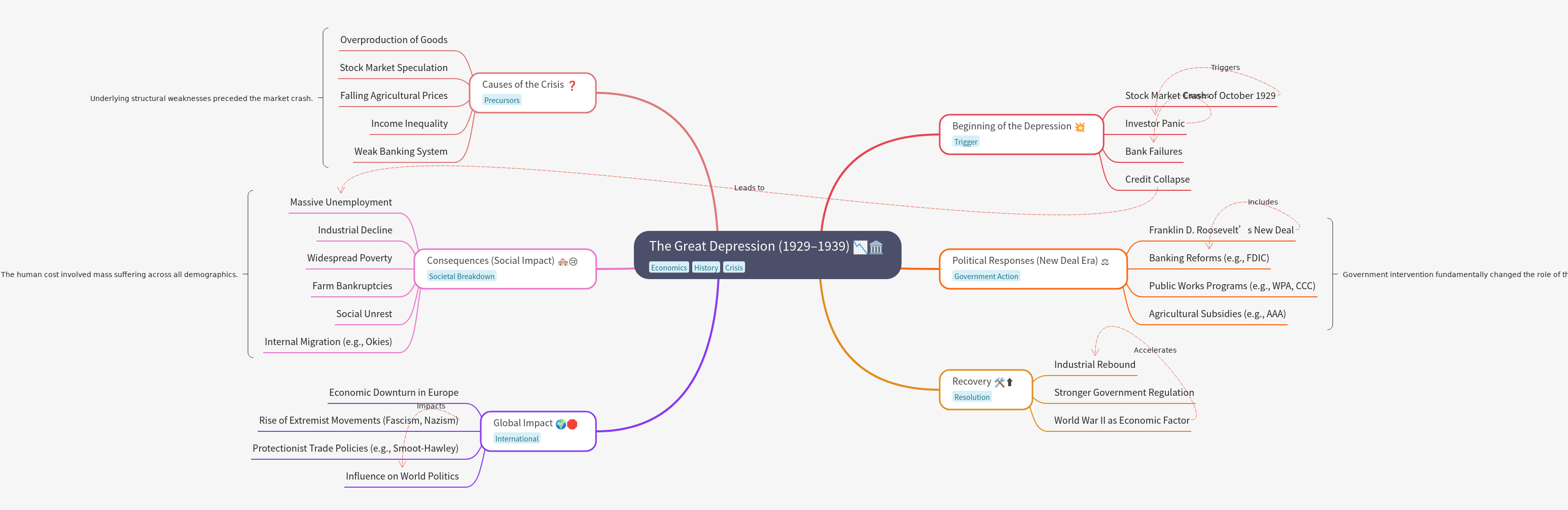Viewport: 1568px width, 510px height.
Task: Select the summary note about underlying structural weaknesses
Action: click(201, 98)
